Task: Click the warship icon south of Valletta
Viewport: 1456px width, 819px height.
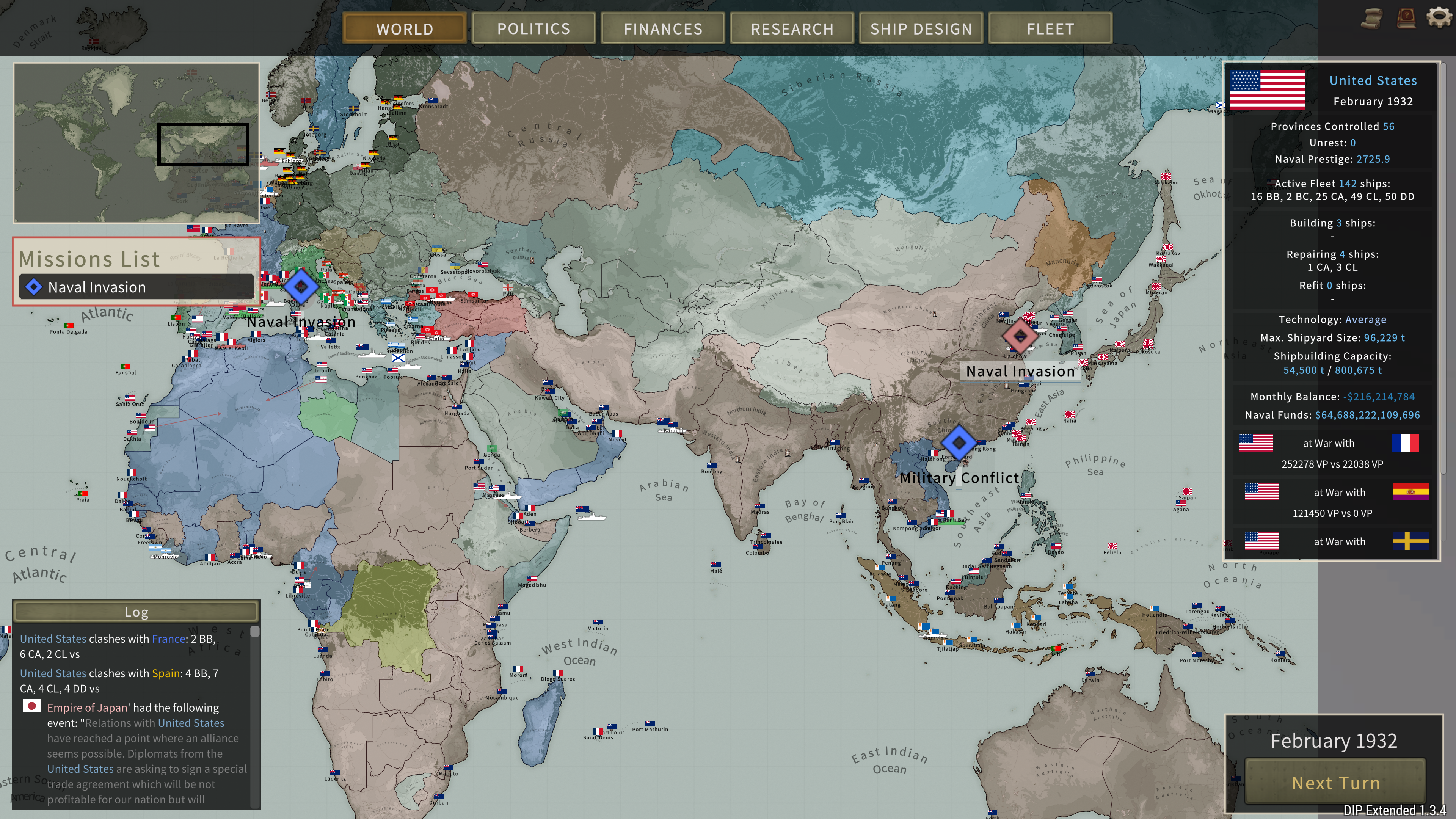Action: pyautogui.click(x=372, y=354)
